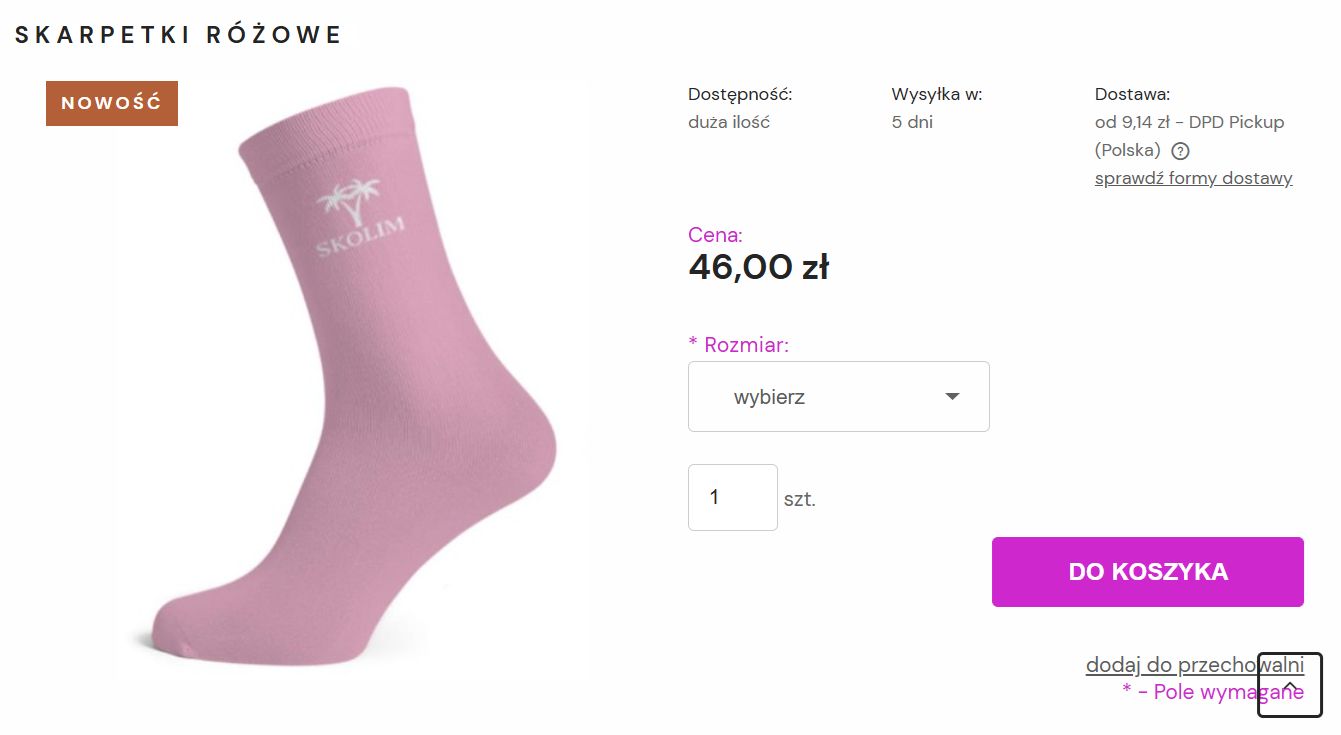The image size is (1341, 735).
Task: Click the '* Rozmiar:' field label
Action: tap(738, 345)
